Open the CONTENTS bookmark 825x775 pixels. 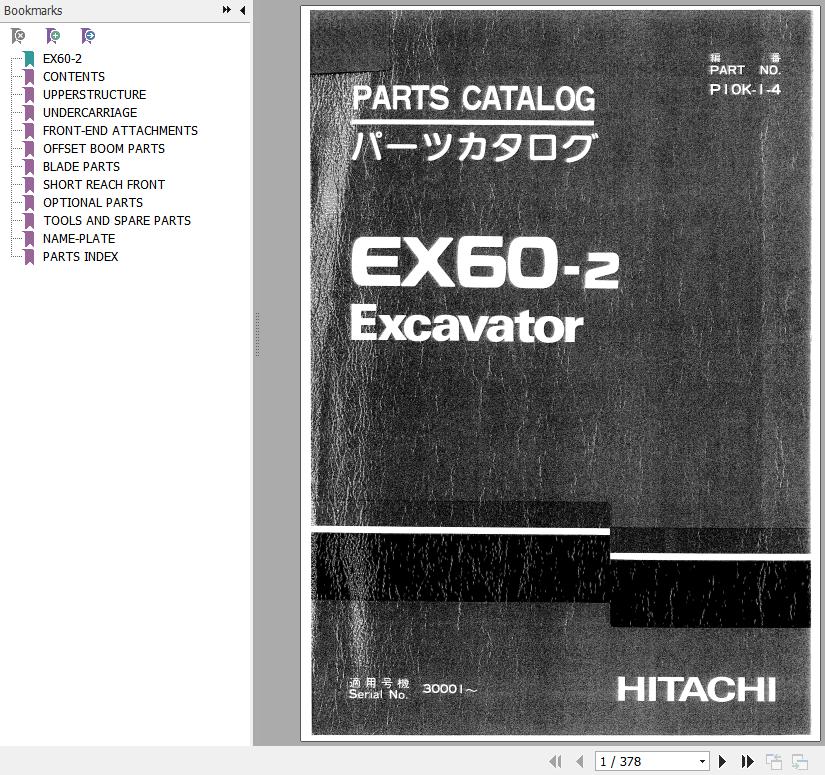[74, 76]
